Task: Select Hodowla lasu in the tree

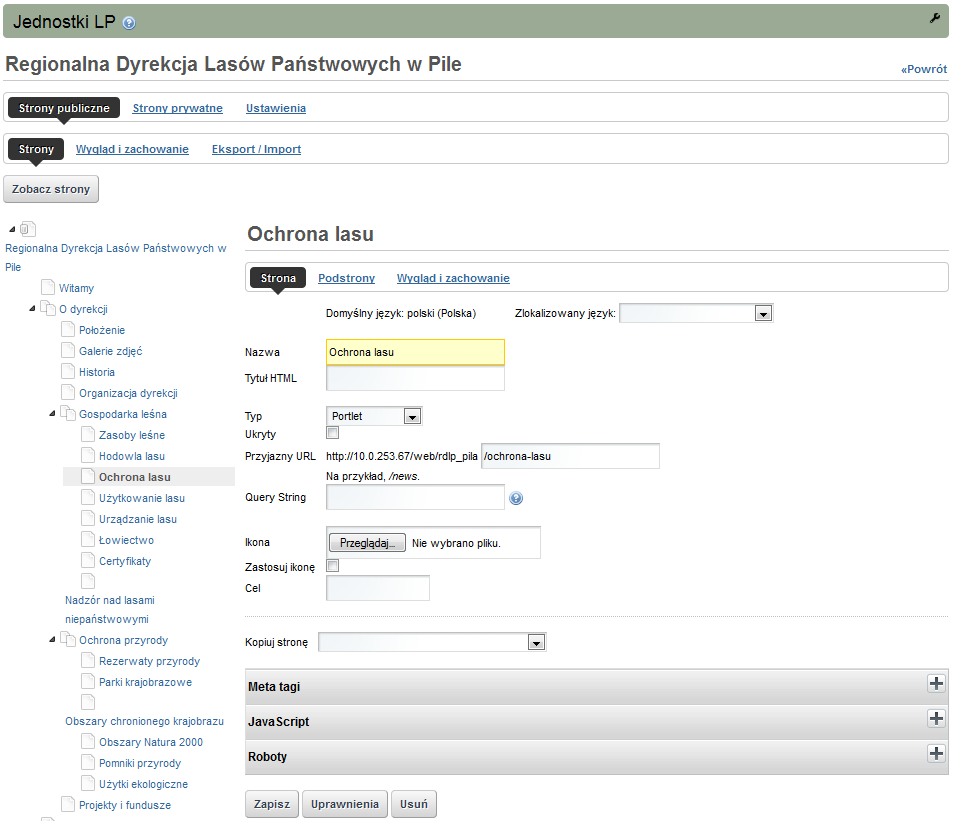Action: pos(132,456)
